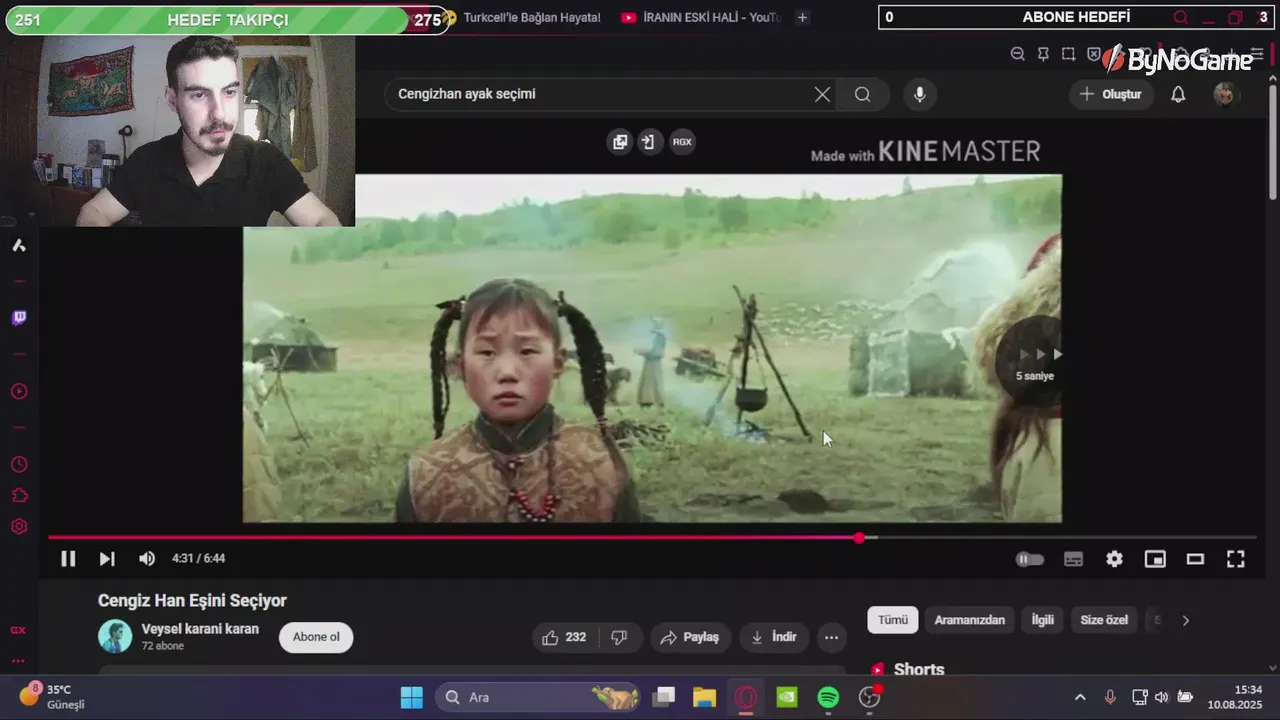
Task: Toggle subtitles with the captions button
Action: point(1073,559)
